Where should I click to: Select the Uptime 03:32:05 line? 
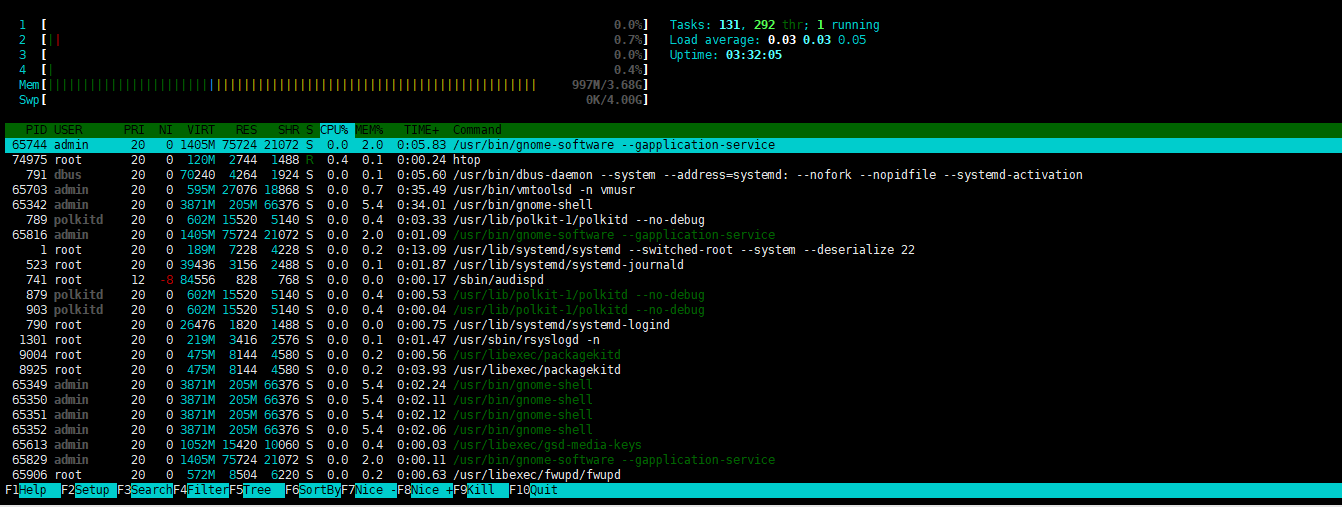726,55
